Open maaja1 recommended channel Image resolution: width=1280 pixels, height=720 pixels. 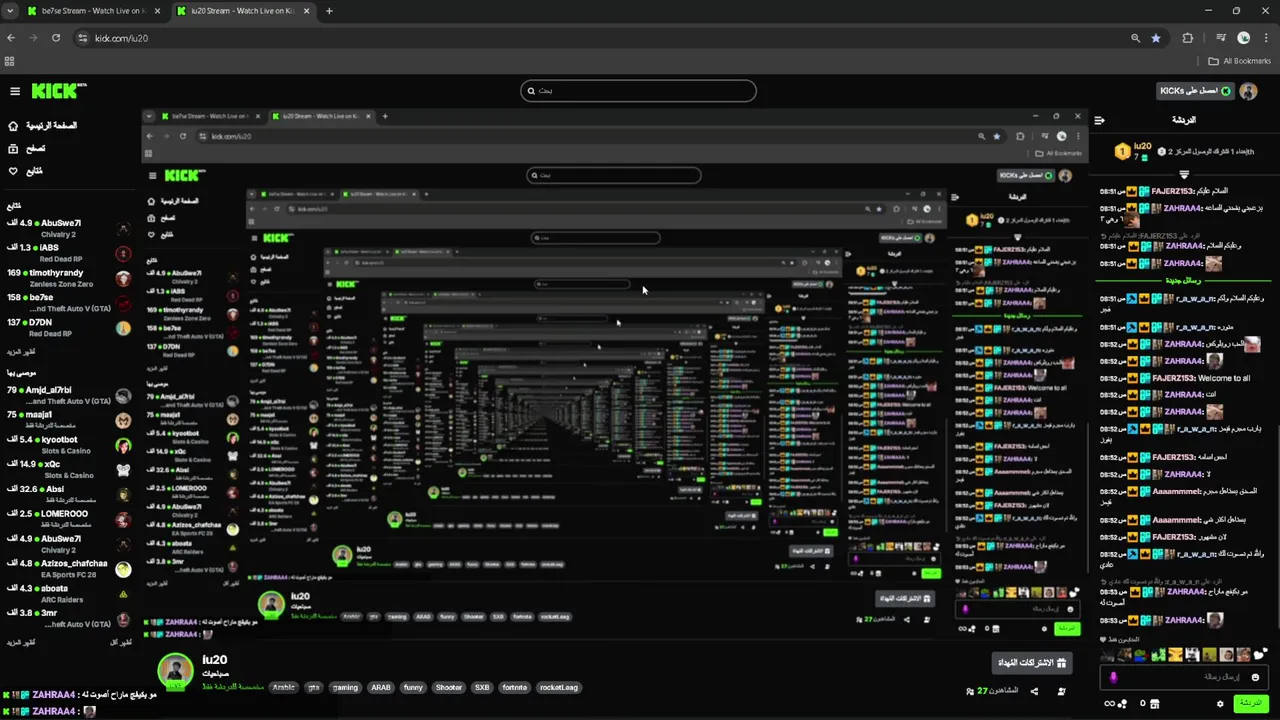click(x=68, y=420)
